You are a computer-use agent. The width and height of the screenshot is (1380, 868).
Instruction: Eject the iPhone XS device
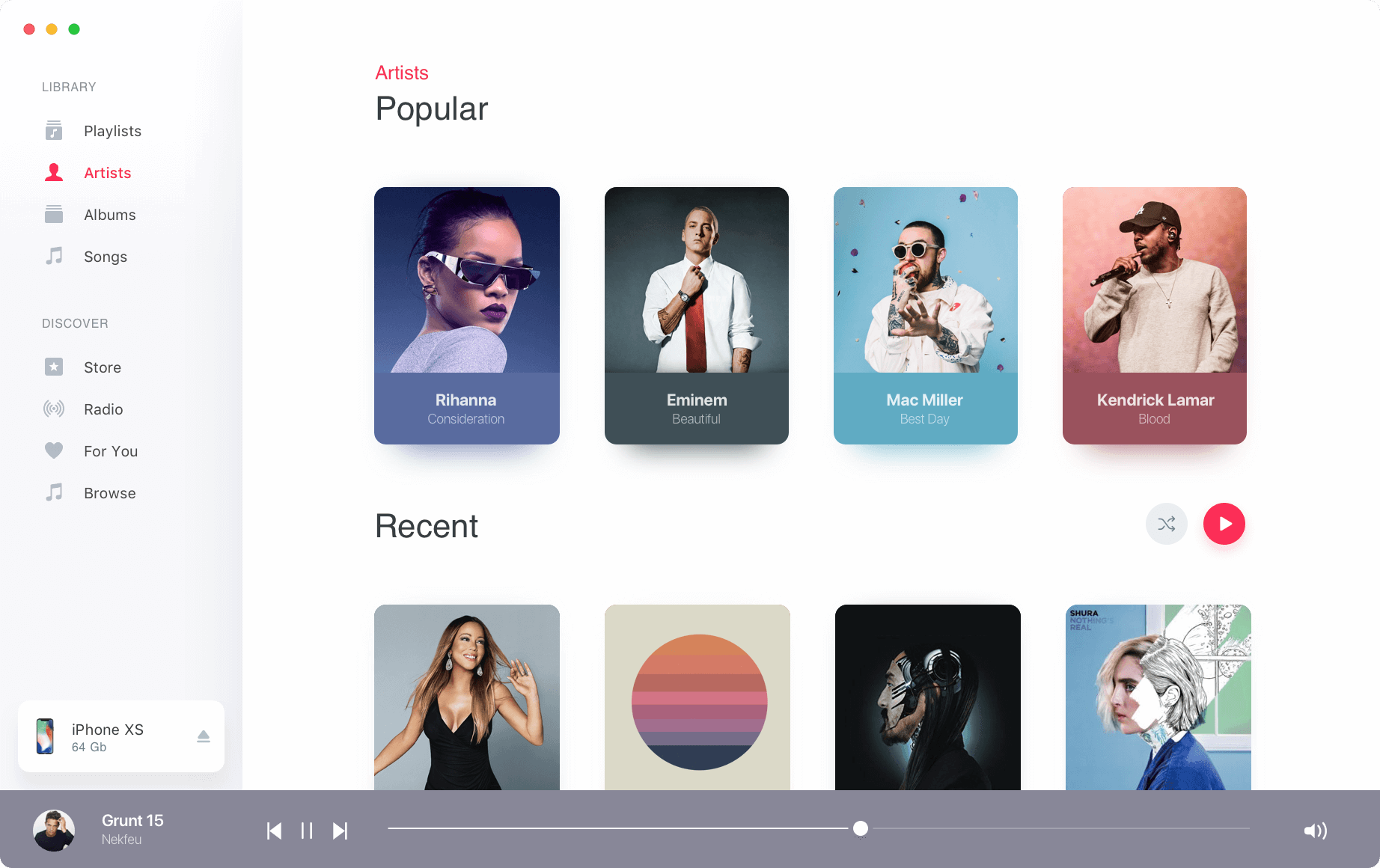tap(204, 736)
